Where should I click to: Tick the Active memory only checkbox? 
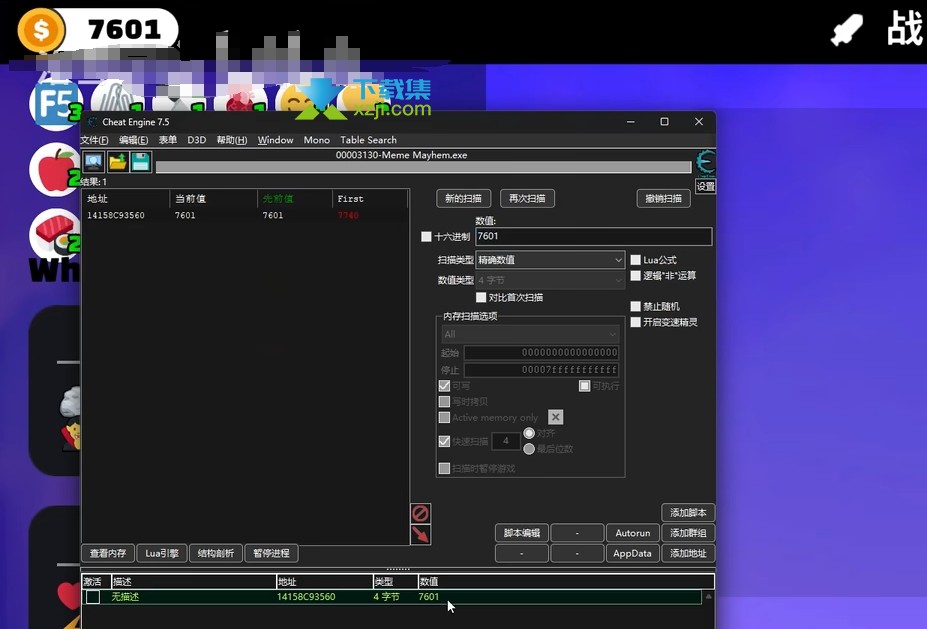tap(445, 417)
